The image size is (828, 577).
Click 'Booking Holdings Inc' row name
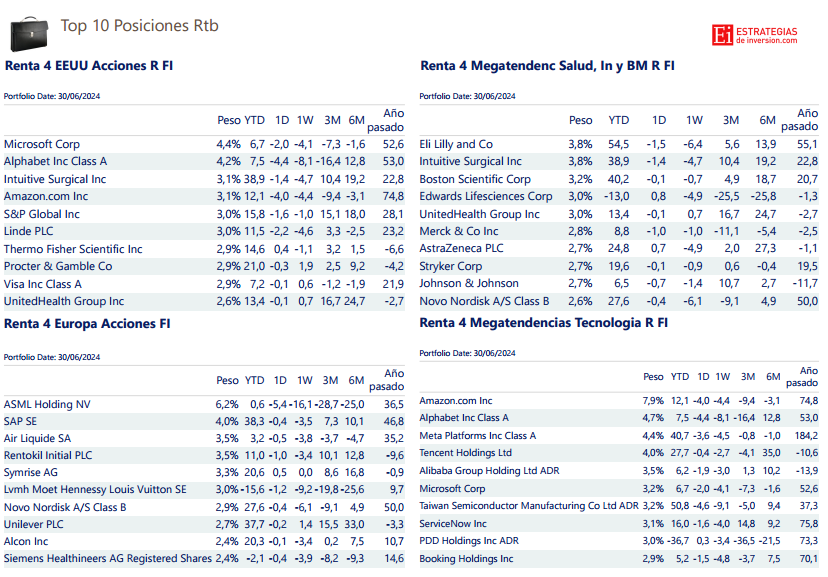(466, 559)
